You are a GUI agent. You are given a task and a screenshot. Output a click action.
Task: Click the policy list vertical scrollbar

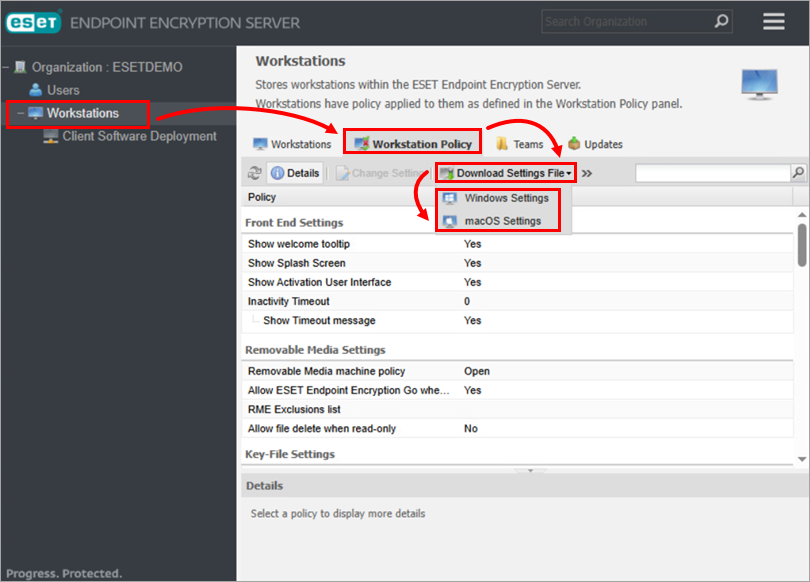pos(801,244)
